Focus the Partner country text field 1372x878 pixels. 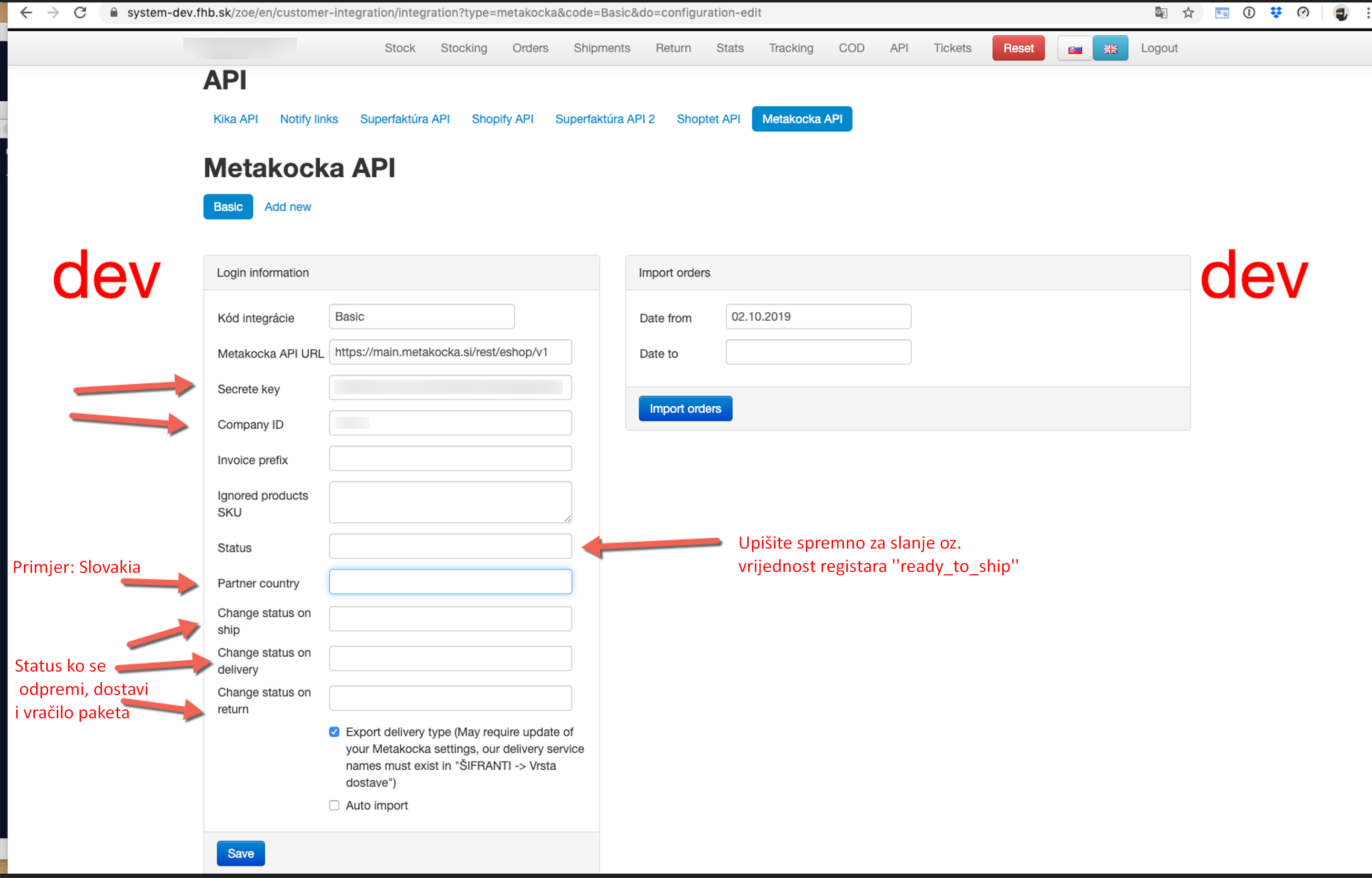pos(450,582)
